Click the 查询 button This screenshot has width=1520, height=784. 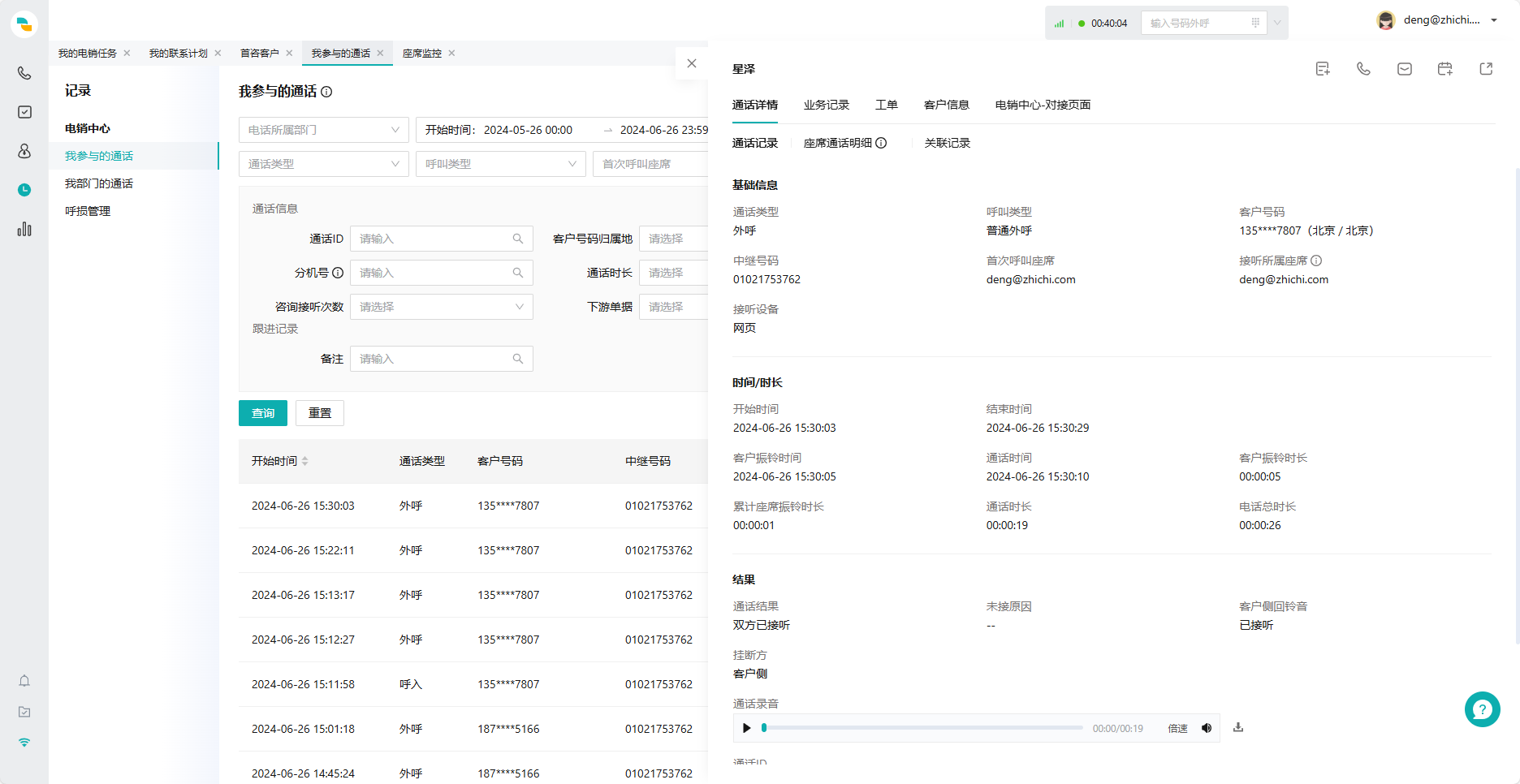pos(263,413)
